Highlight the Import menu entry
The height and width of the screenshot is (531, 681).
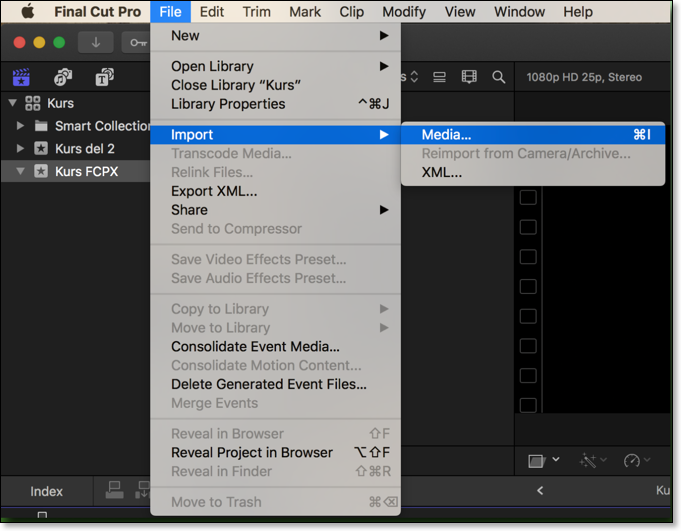[x=275, y=135]
